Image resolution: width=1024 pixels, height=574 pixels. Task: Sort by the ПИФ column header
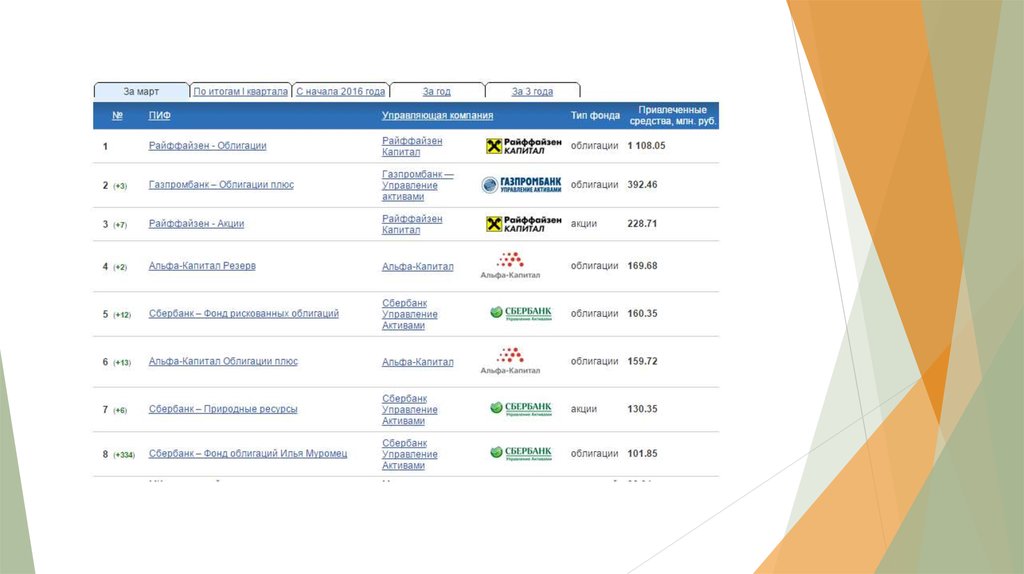159,116
